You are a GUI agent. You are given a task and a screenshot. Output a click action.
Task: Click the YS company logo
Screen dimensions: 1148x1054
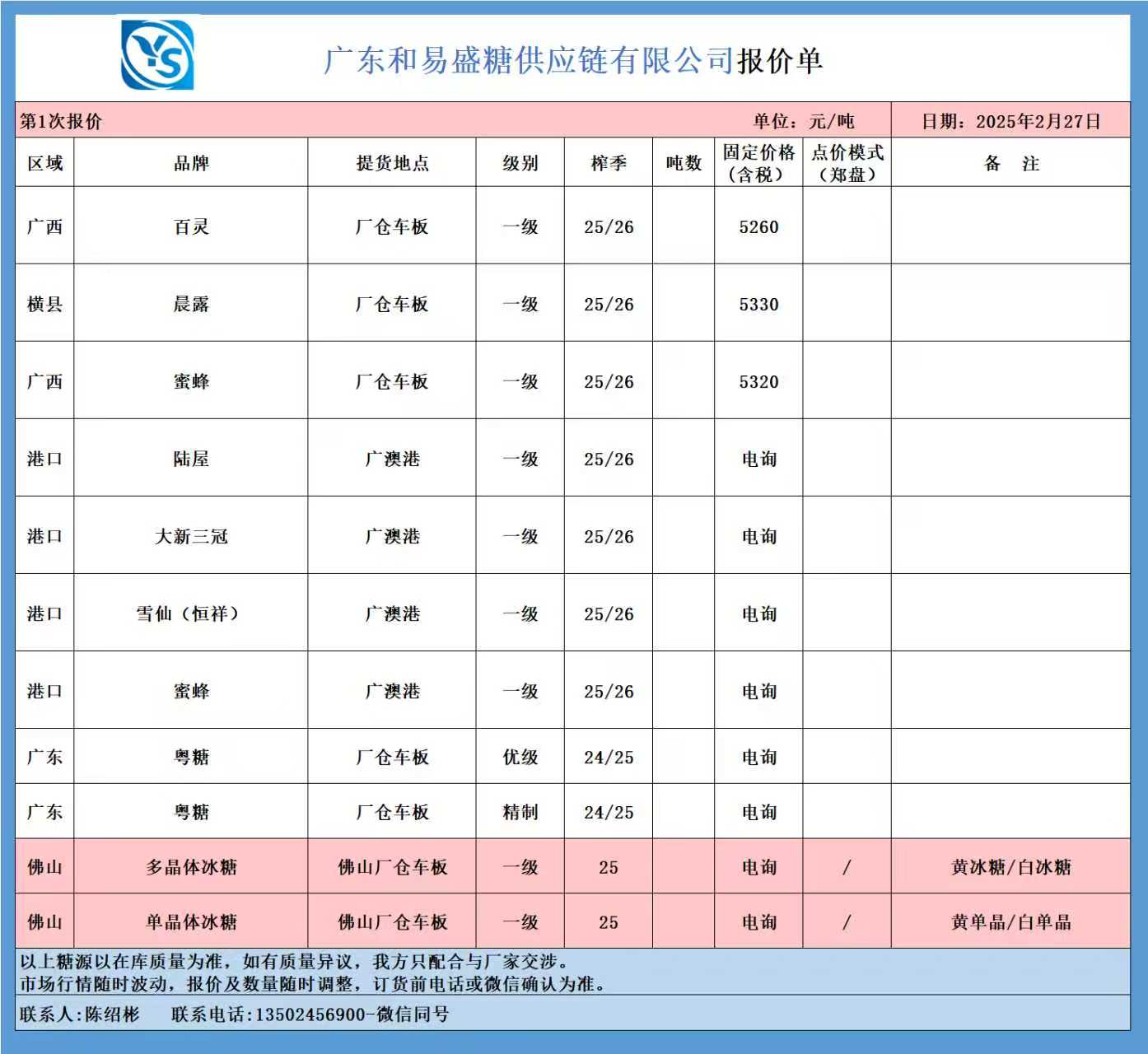tap(157, 55)
